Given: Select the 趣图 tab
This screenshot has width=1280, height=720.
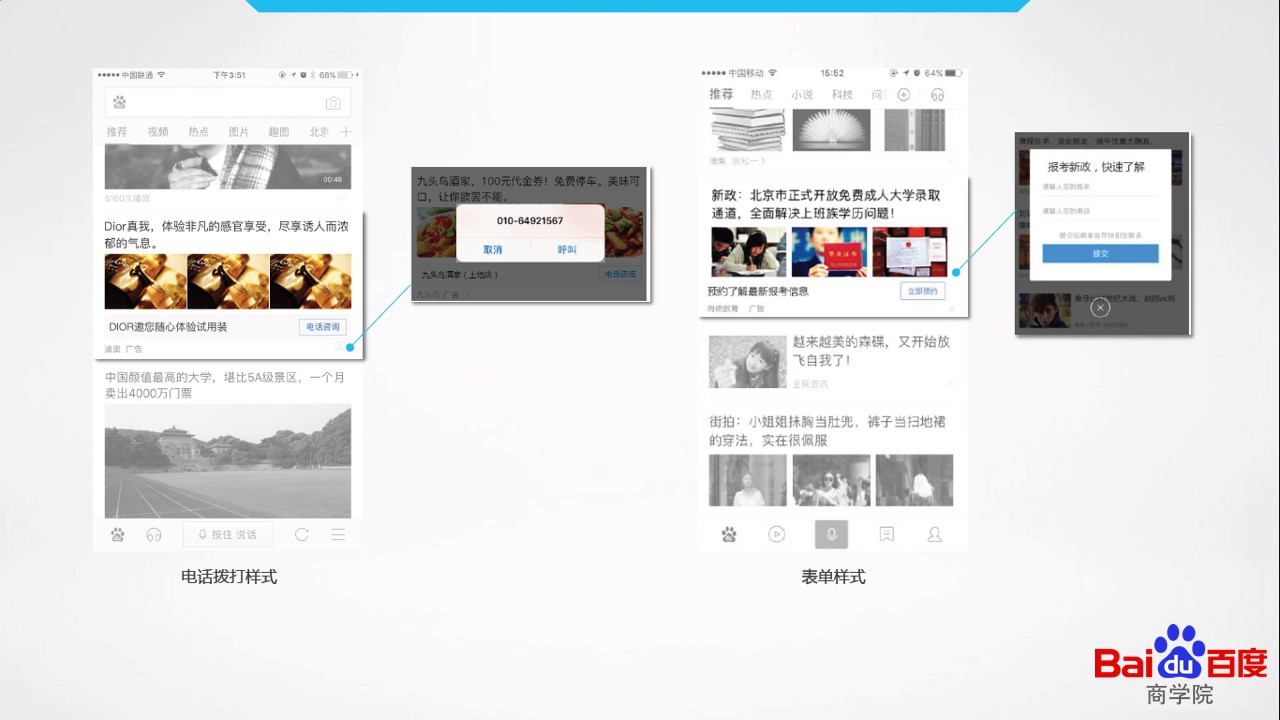Looking at the screenshot, I should point(279,132).
